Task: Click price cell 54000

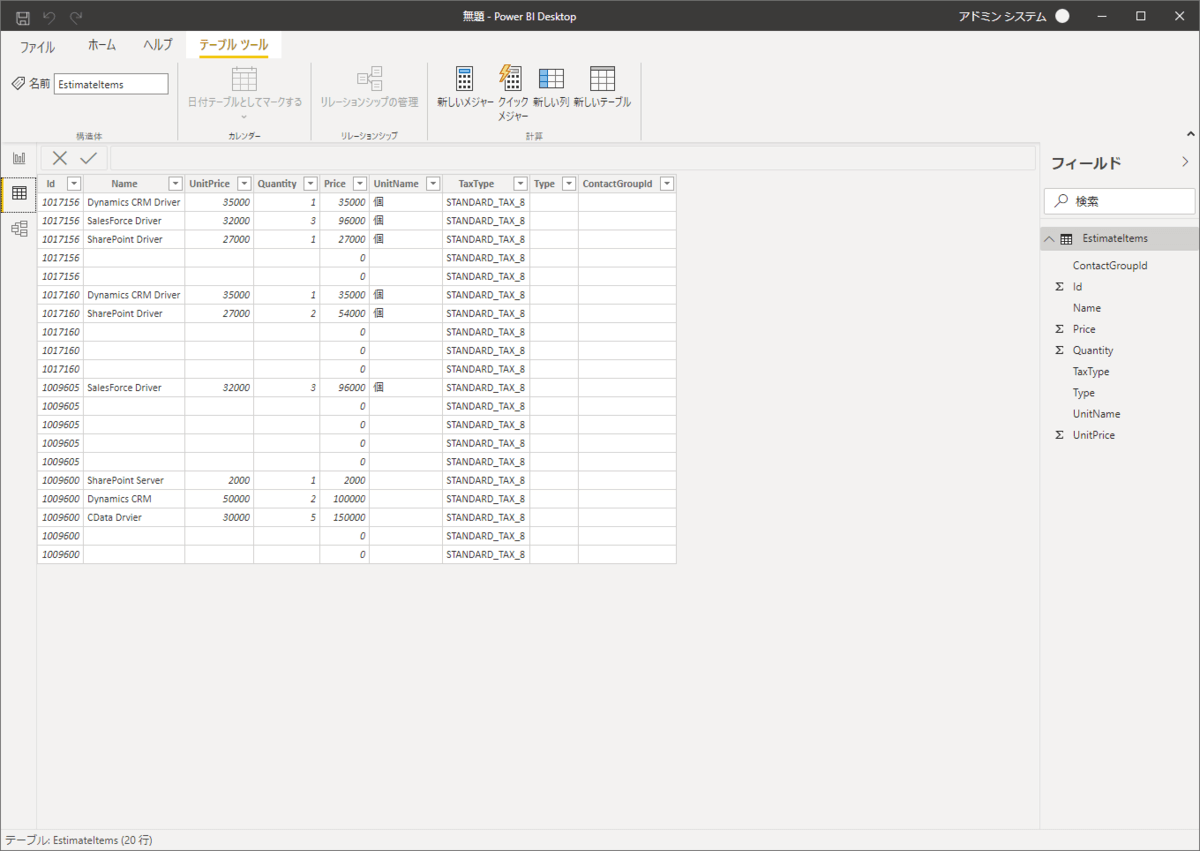Action: tap(344, 314)
